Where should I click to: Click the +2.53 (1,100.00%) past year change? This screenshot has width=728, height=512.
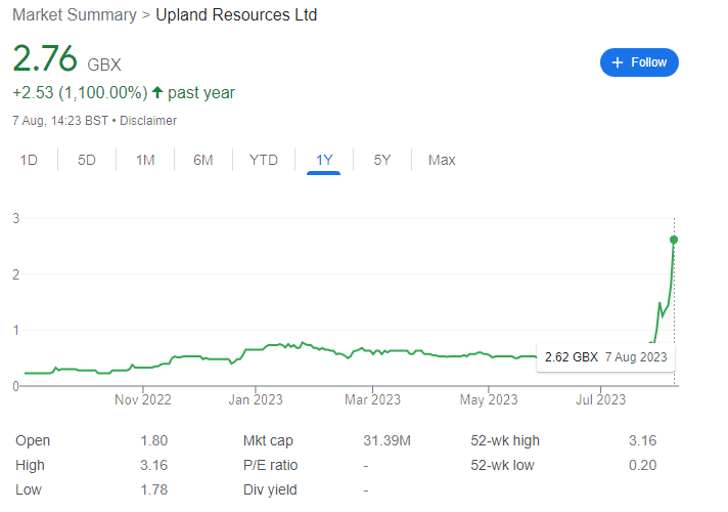[124, 93]
